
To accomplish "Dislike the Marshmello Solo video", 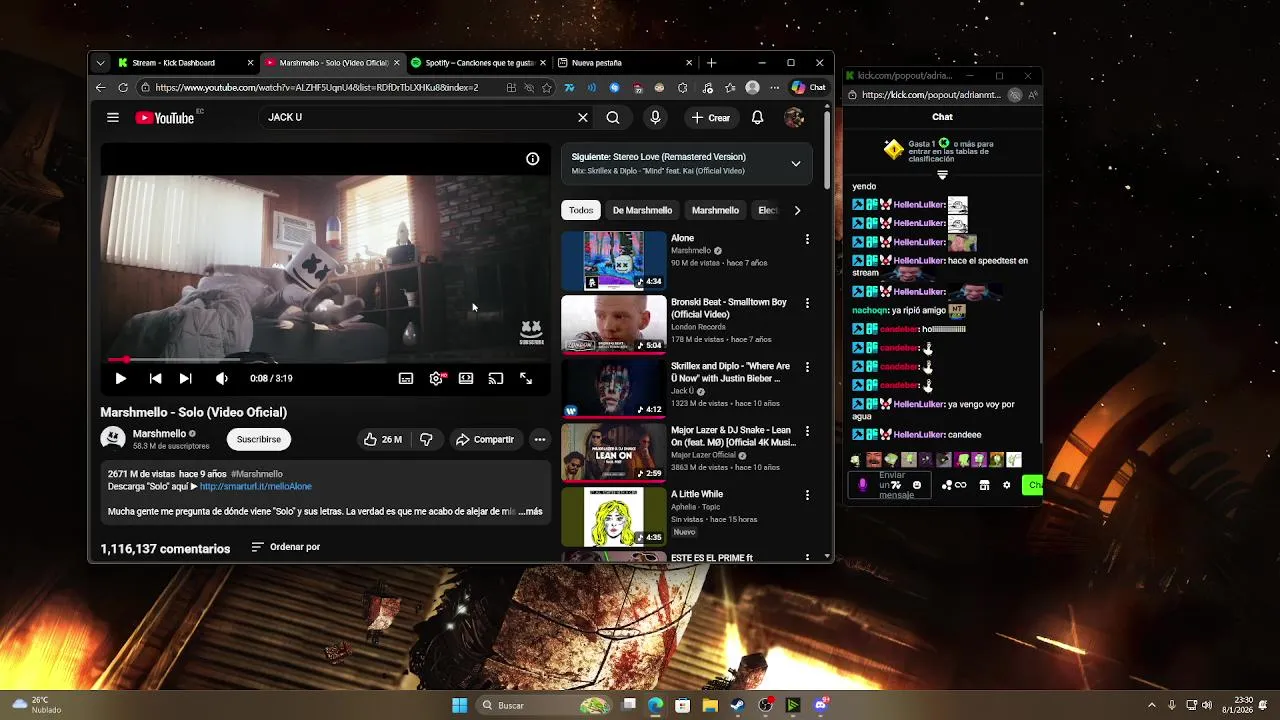I will (x=426, y=439).
